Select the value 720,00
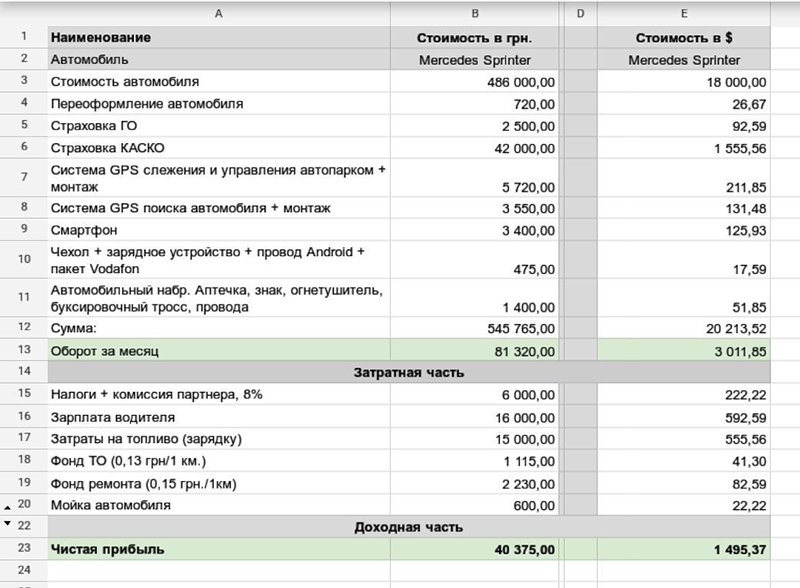This screenshot has width=800, height=588. [475, 104]
